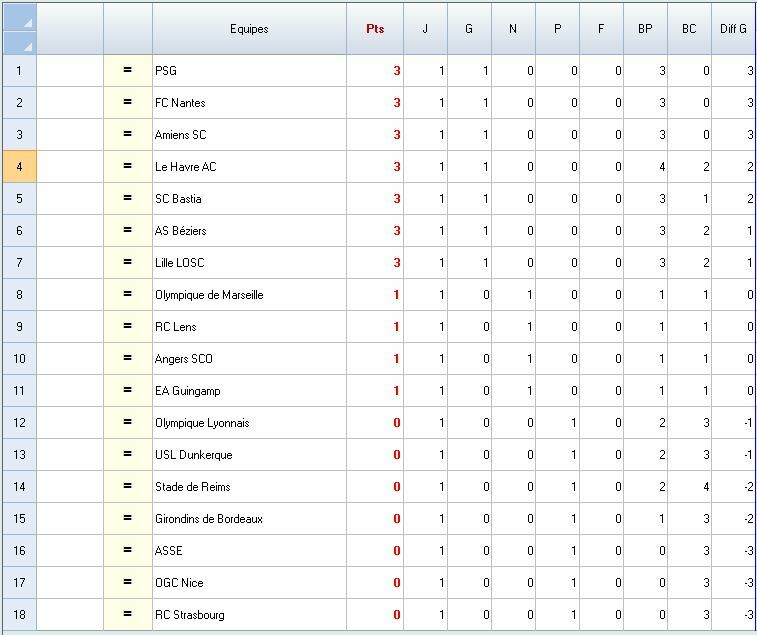Select the BC column header

[x=689, y=29]
